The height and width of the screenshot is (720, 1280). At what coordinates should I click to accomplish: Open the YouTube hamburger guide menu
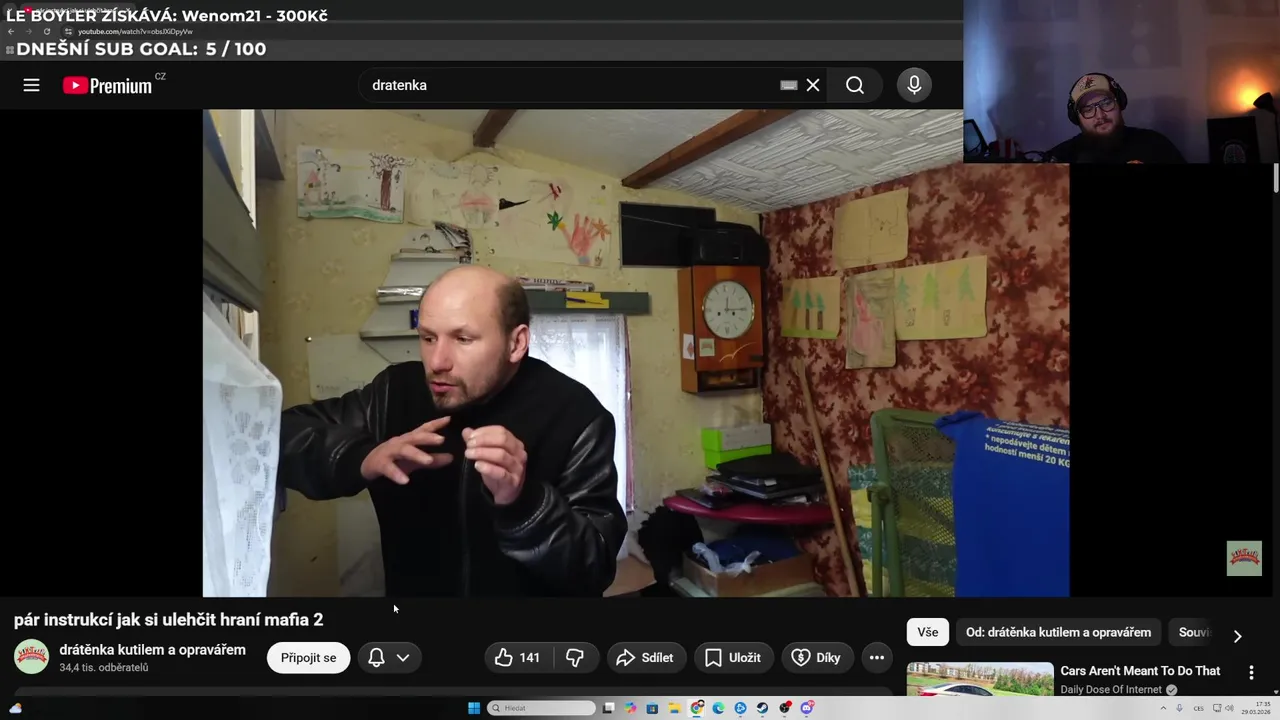tap(31, 85)
